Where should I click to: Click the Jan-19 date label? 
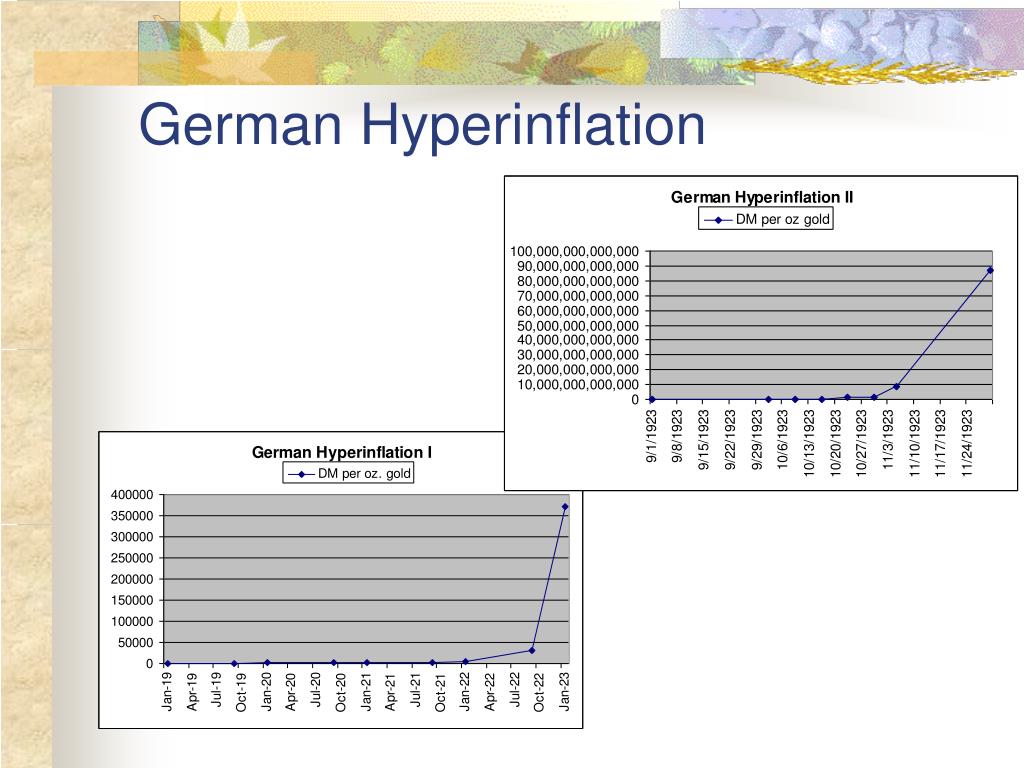click(167, 692)
